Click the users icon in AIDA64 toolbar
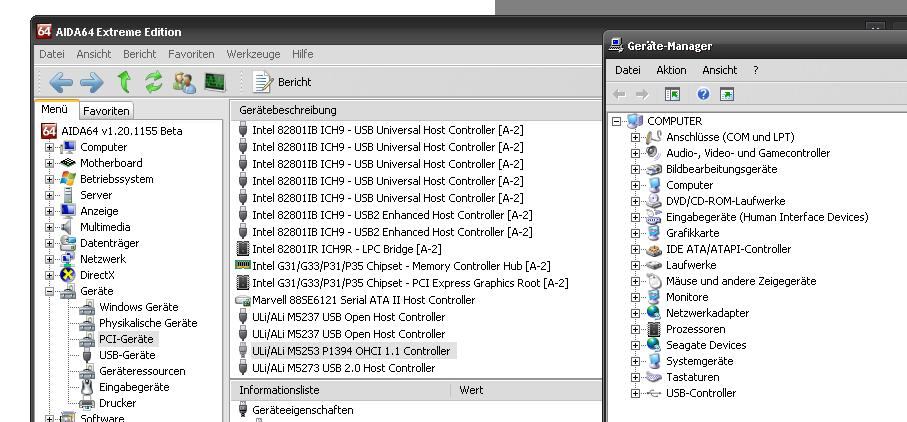Image resolution: width=907 pixels, height=422 pixels. click(184, 82)
